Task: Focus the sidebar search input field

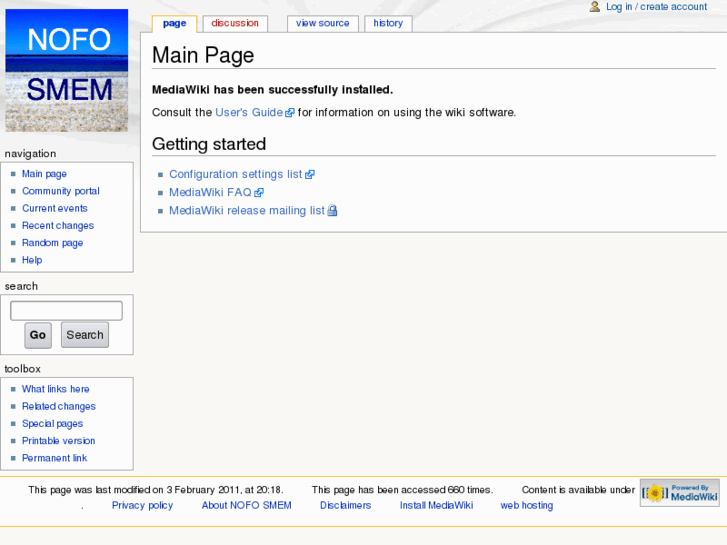Action: [x=66, y=311]
